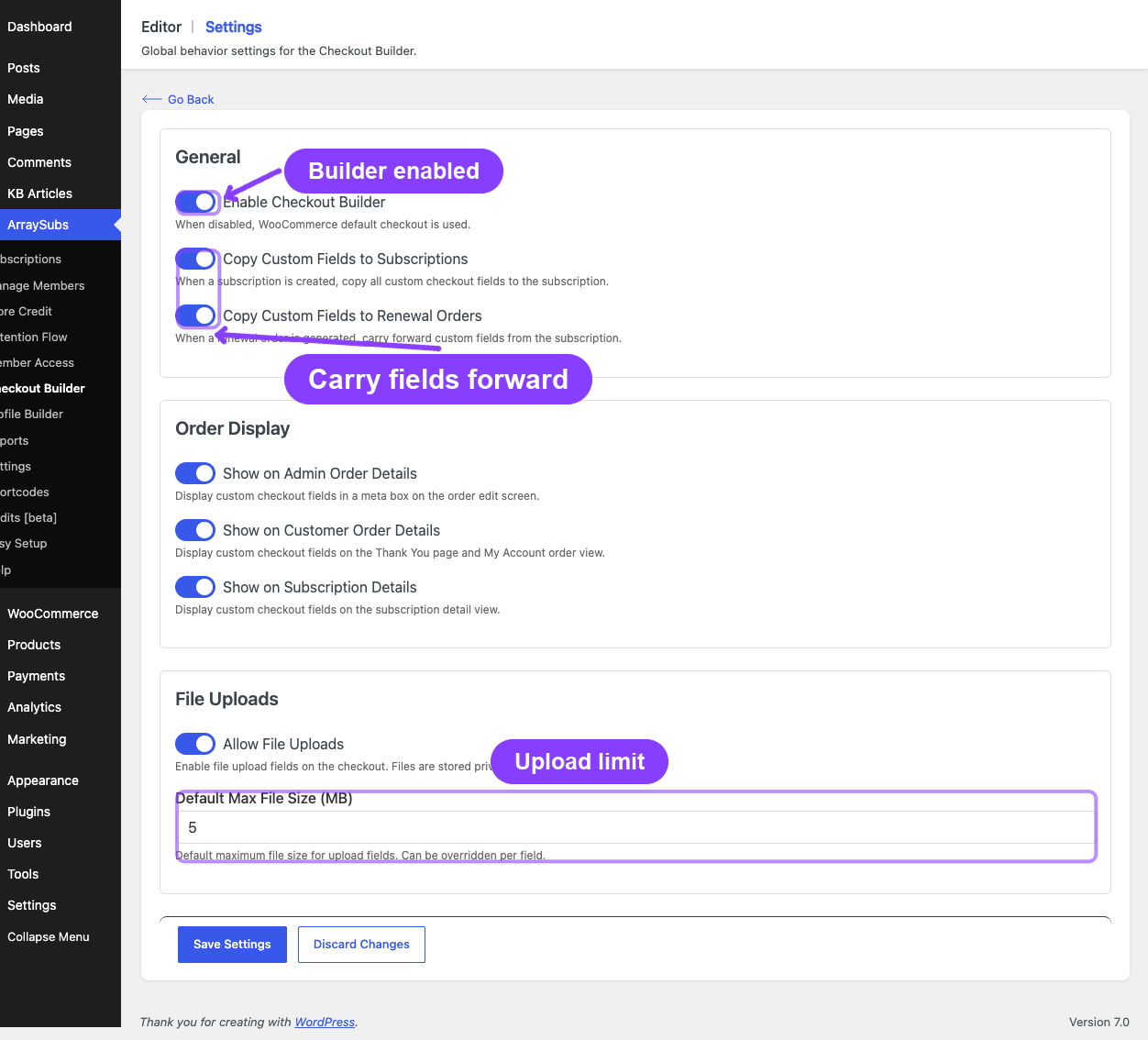Disable Show on Customer Order Details

click(x=195, y=530)
